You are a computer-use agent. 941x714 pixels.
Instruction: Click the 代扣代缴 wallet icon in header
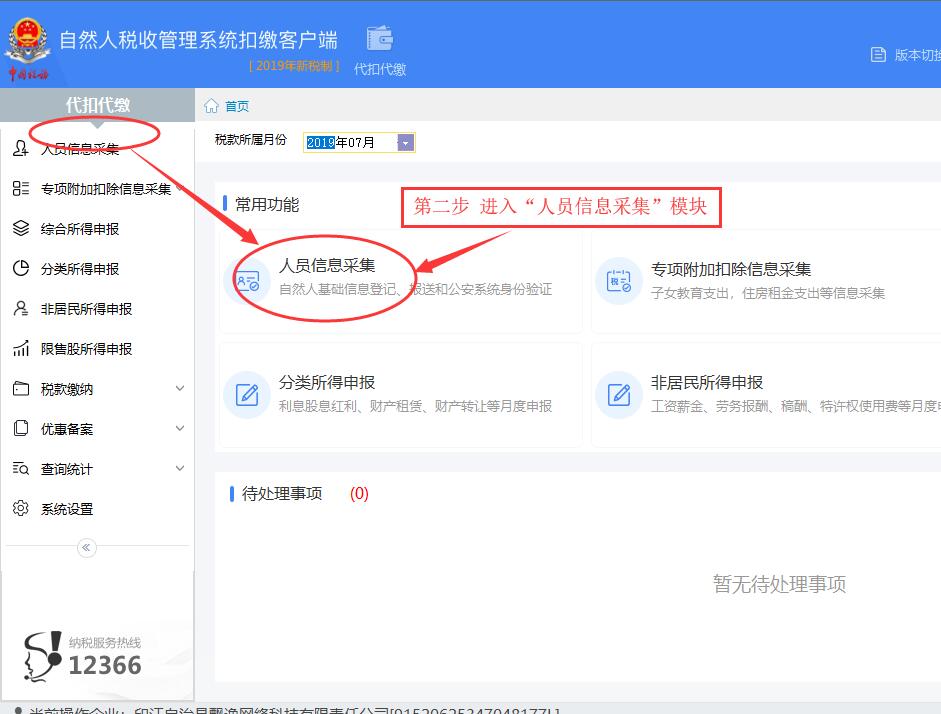[380, 39]
